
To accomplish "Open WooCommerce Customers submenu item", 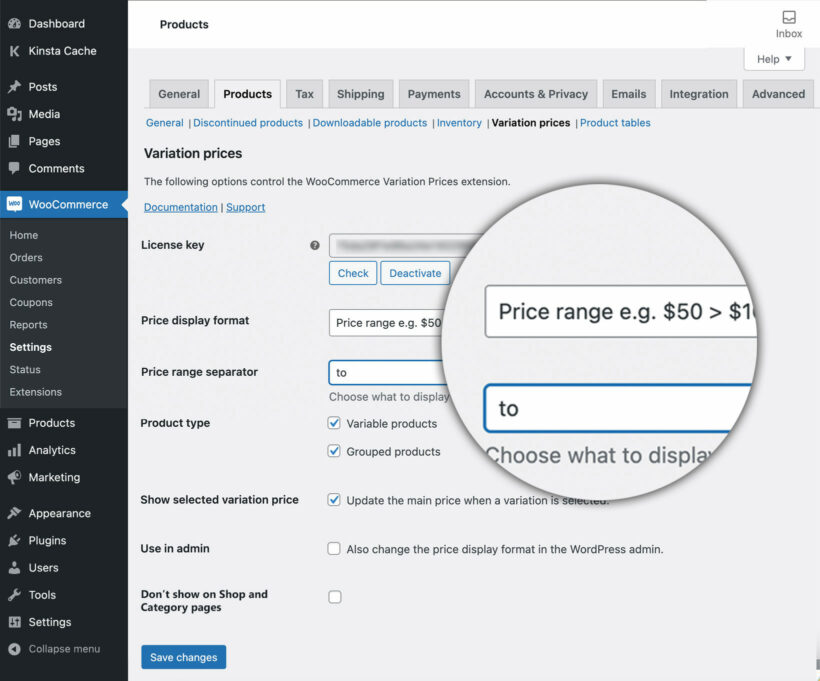I will (x=36, y=280).
